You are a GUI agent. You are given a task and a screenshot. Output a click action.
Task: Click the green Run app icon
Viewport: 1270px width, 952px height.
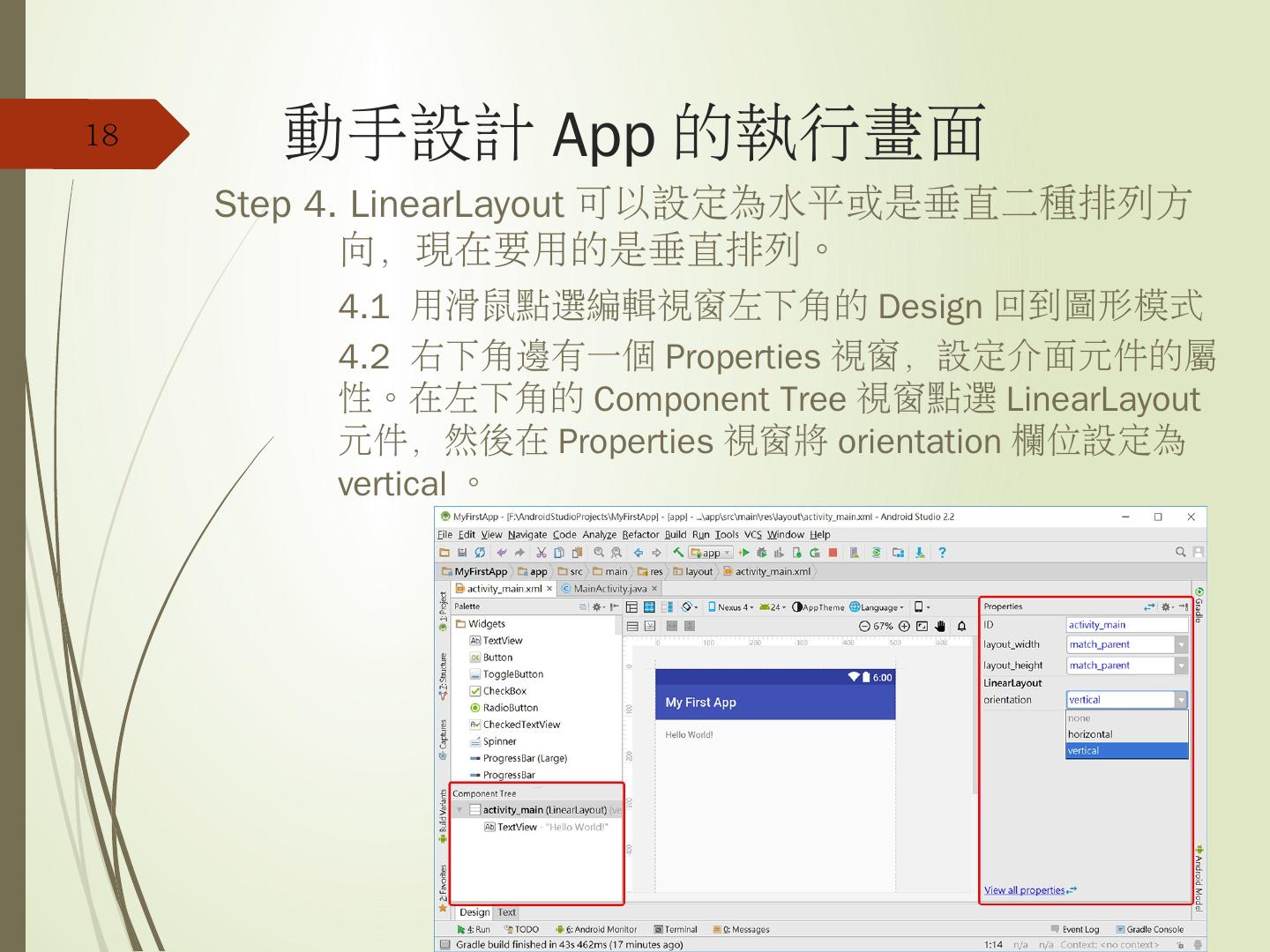point(743,553)
